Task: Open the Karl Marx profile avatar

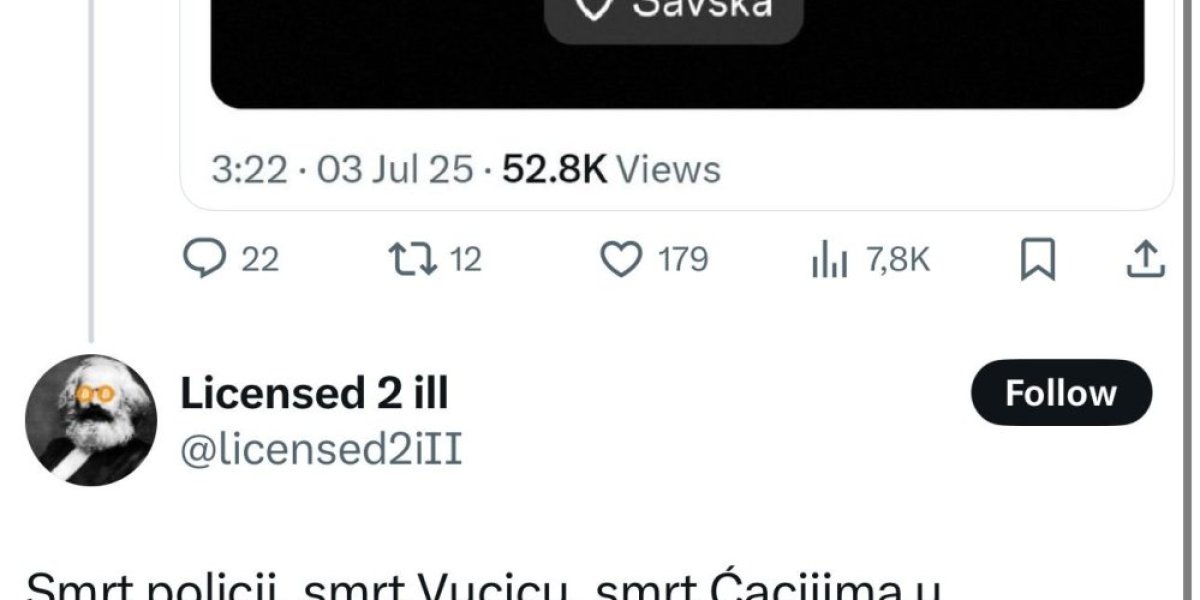Action: (x=91, y=420)
